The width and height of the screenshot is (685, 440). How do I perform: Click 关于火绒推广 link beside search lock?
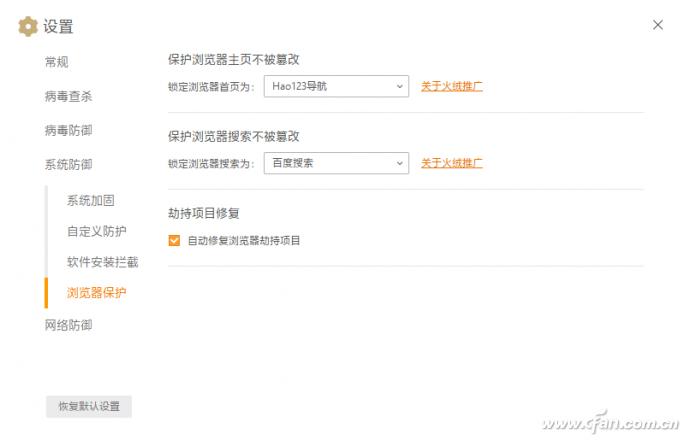452,163
